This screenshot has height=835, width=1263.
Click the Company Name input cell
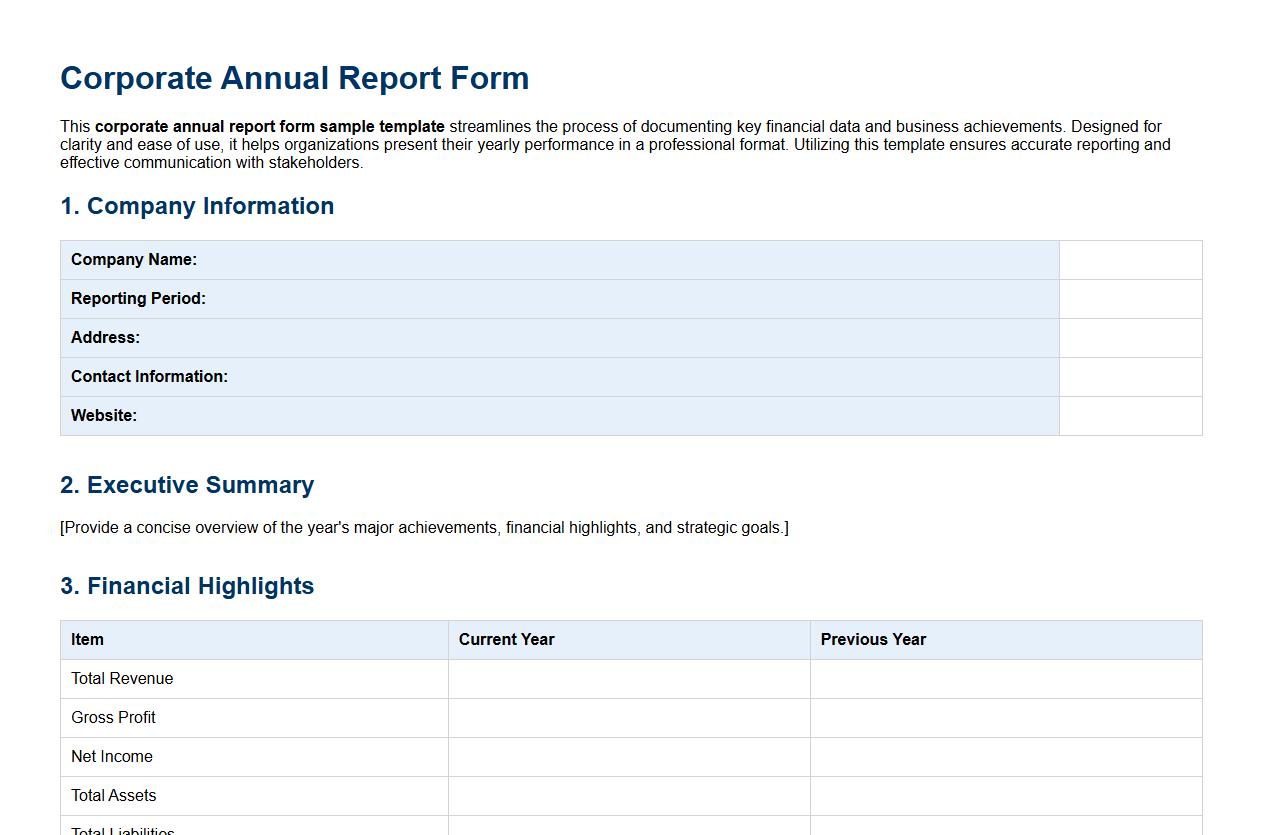[1130, 259]
